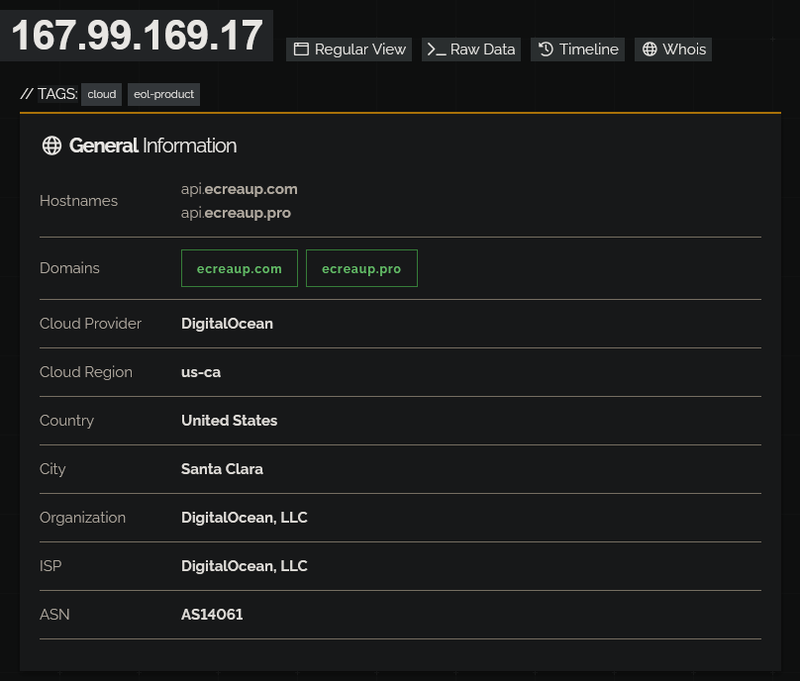This screenshot has width=800, height=681.
Task: Select the cloud tag icon badge
Action: [x=101, y=94]
